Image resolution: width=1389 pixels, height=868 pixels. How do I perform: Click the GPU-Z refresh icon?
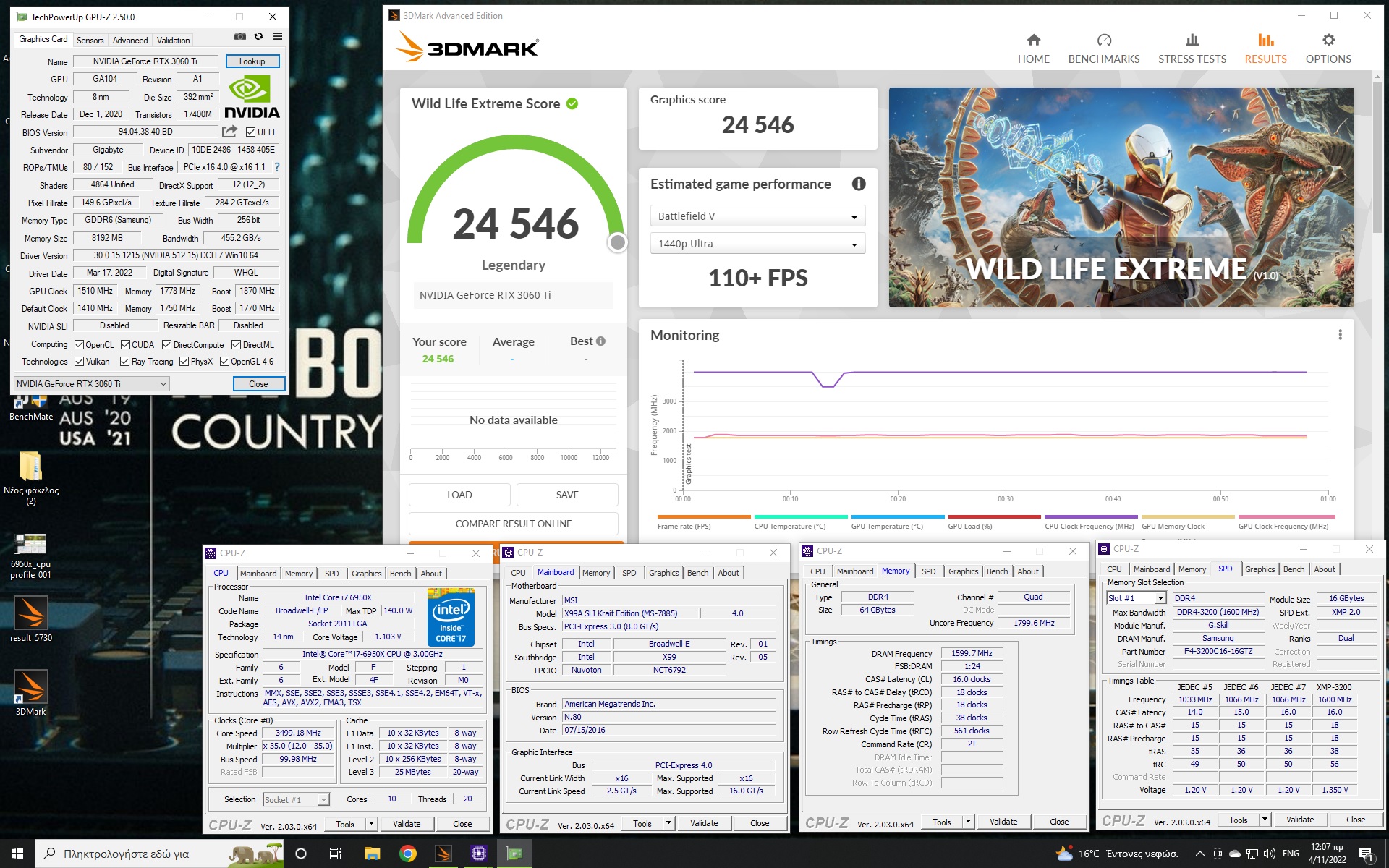pos(258,36)
